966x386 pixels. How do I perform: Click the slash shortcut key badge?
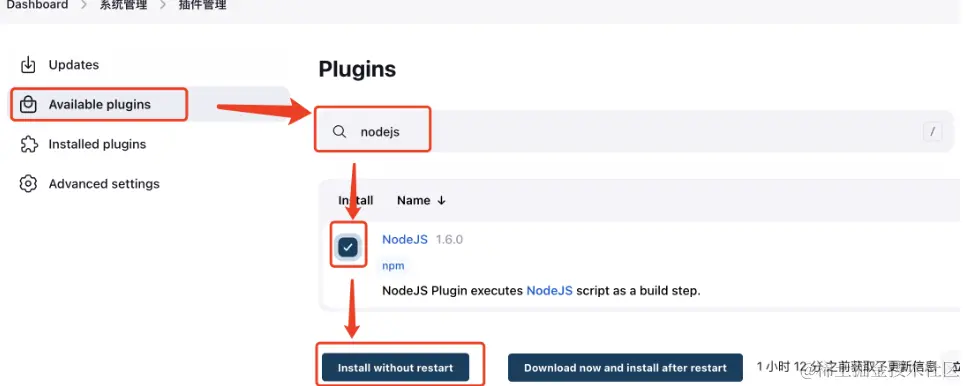pyautogui.click(x=933, y=131)
